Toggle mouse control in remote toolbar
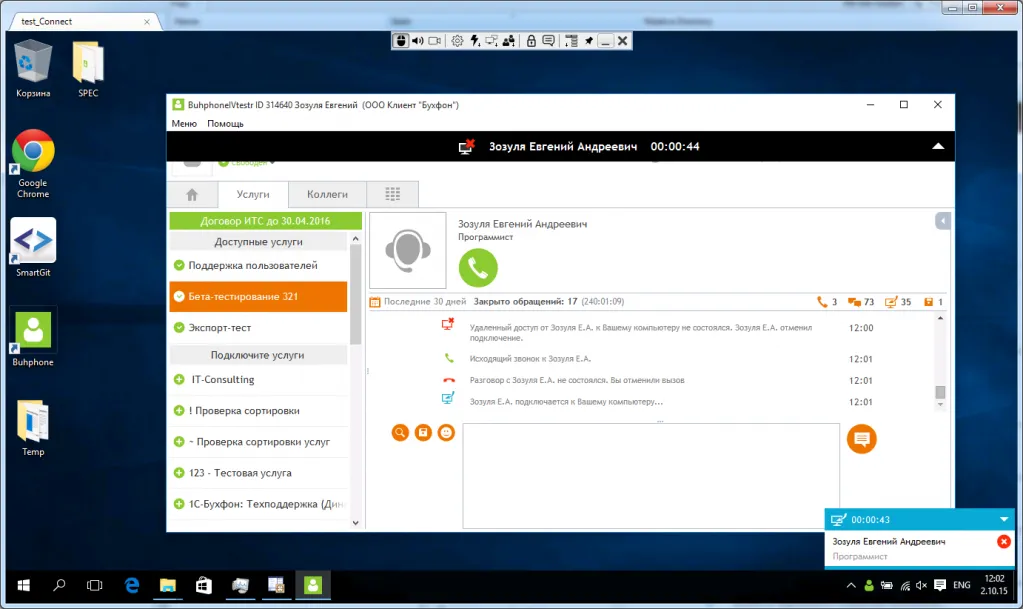Viewport: 1023px width, 609px height. (x=400, y=41)
